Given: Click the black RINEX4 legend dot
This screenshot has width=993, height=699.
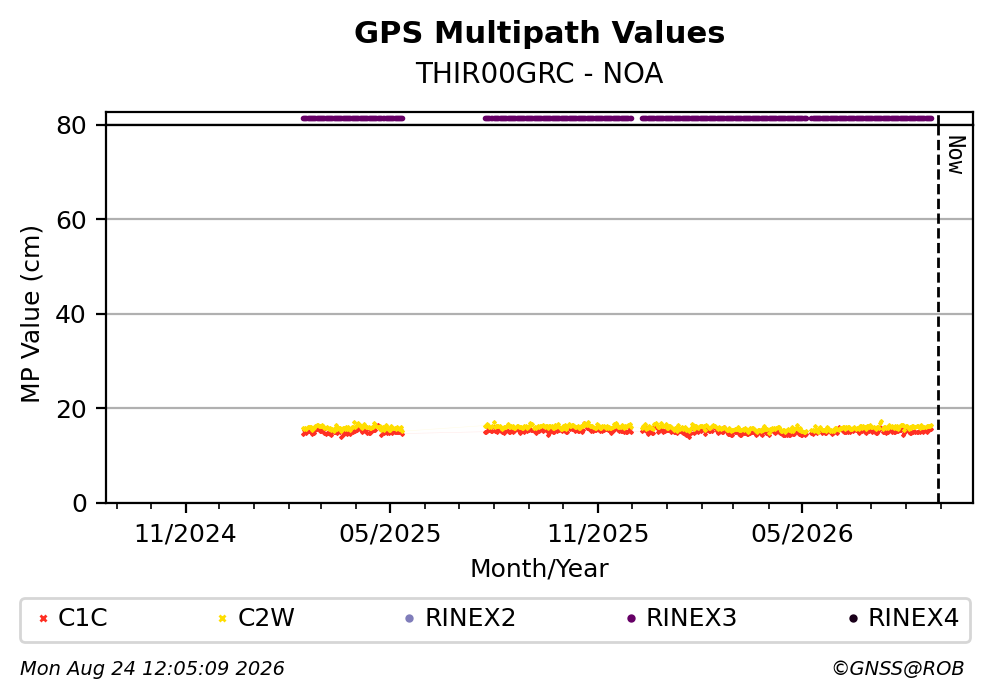Looking at the screenshot, I should [853, 619].
